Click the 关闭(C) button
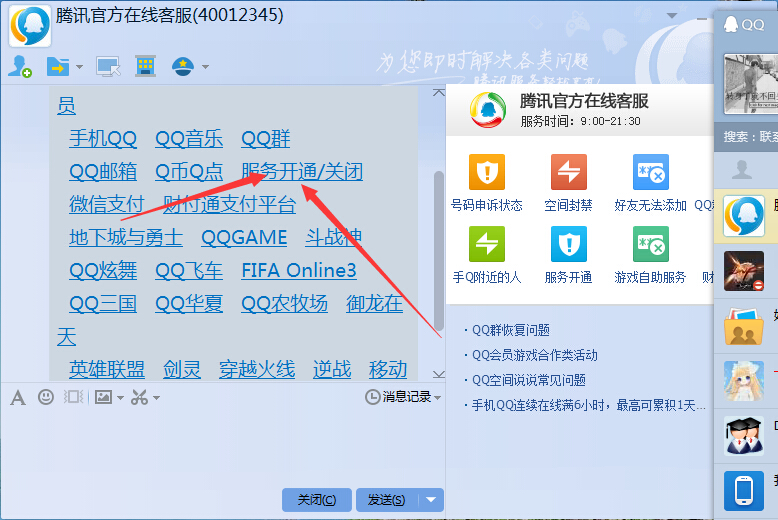Viewport: 778px width, 520px height. point(317,500)
